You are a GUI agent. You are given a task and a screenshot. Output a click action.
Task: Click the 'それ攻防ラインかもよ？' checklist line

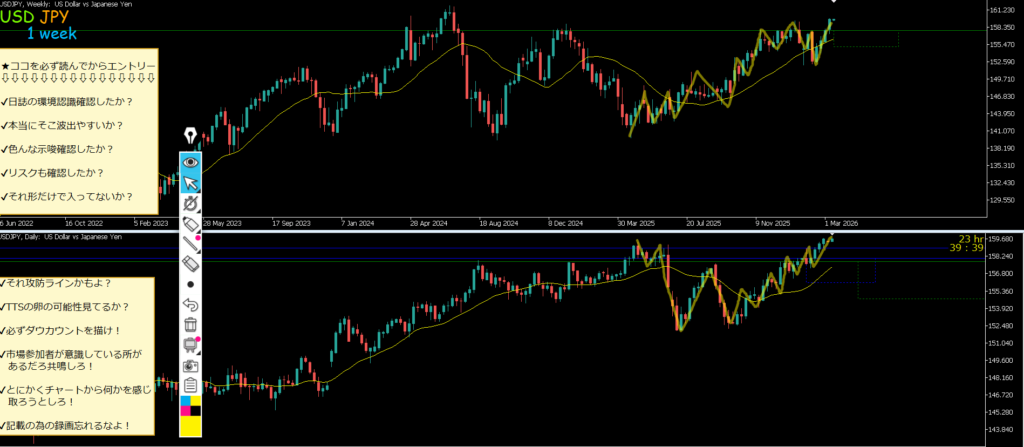[56, 284]
